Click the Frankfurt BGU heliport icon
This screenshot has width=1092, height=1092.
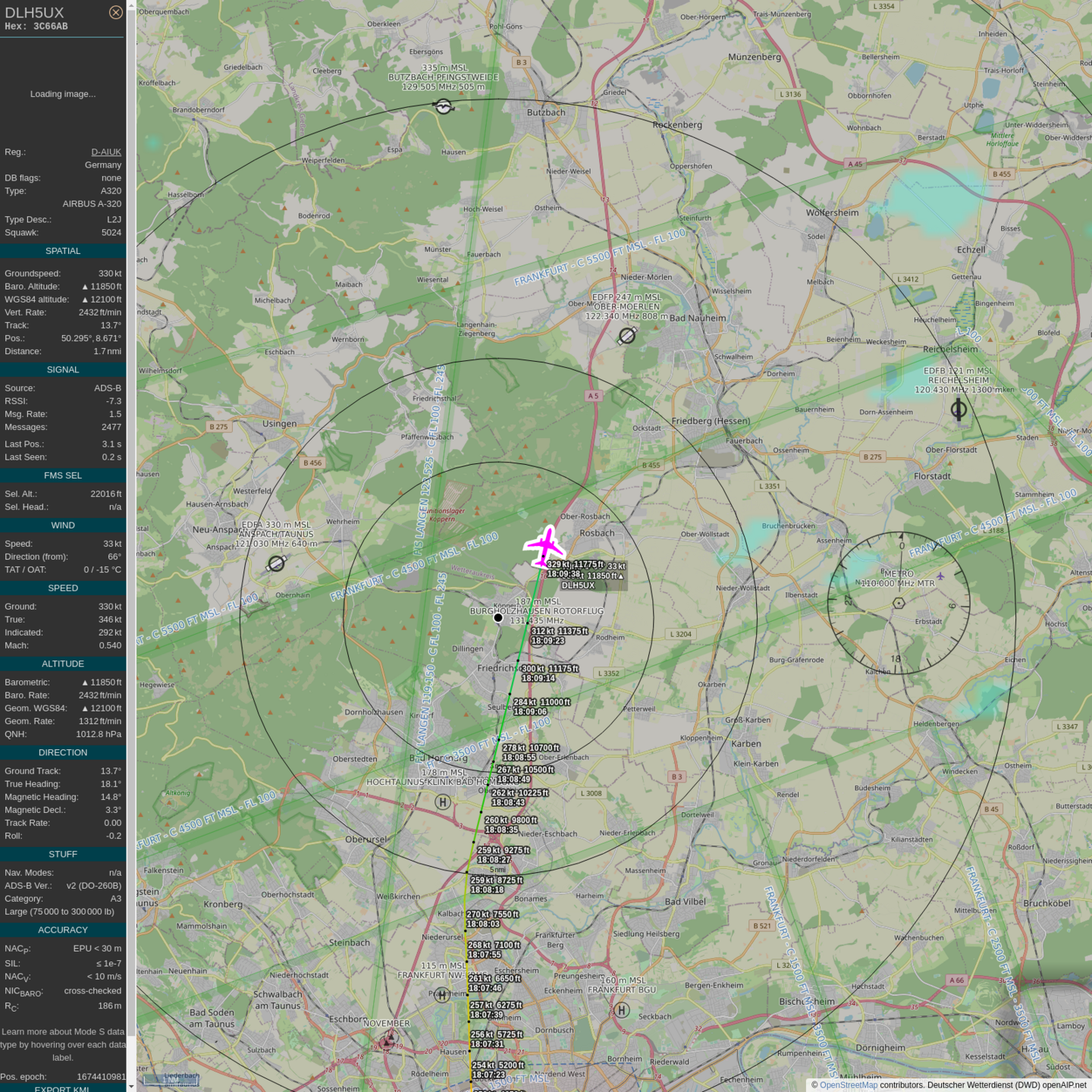(622, 1009)
